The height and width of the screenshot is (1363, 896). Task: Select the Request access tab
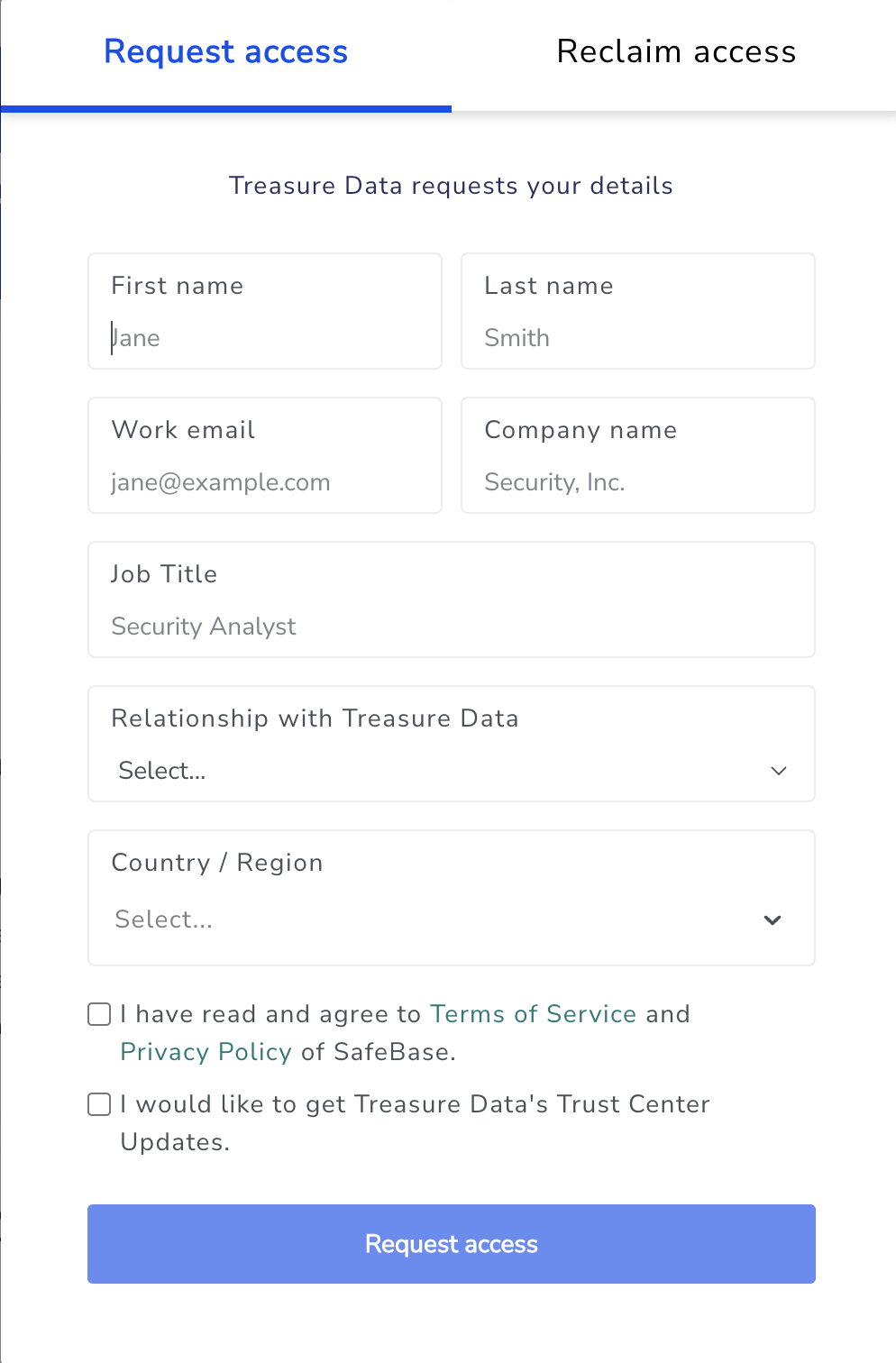point(225,52)
